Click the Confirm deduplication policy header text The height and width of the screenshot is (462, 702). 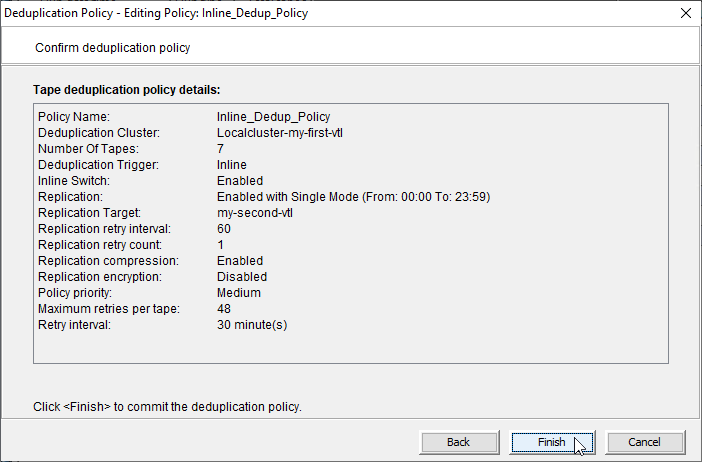[113, 48]
